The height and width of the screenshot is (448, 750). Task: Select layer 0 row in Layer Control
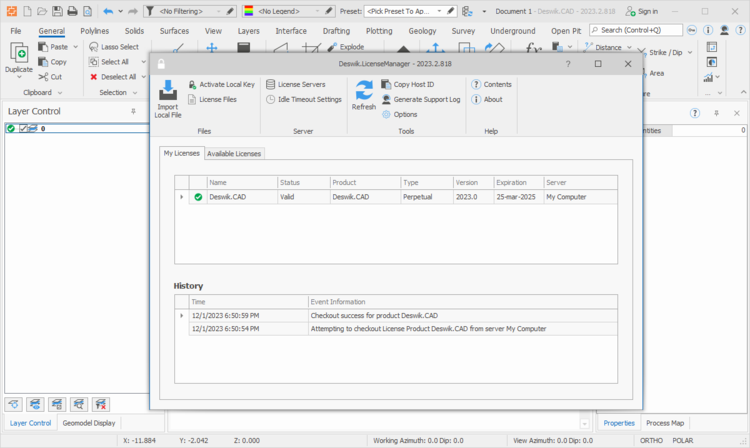point(77,128)
